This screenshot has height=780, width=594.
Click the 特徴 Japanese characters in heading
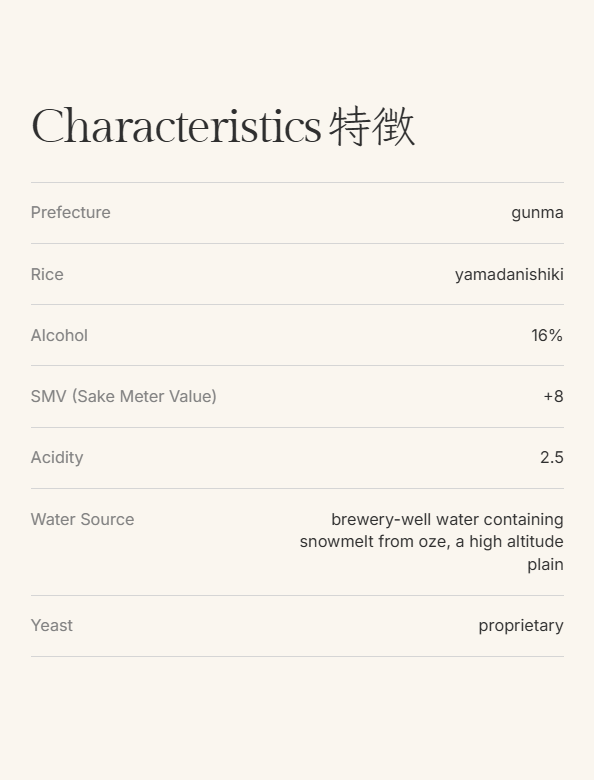pyautogui.click(x=372, y=126)
